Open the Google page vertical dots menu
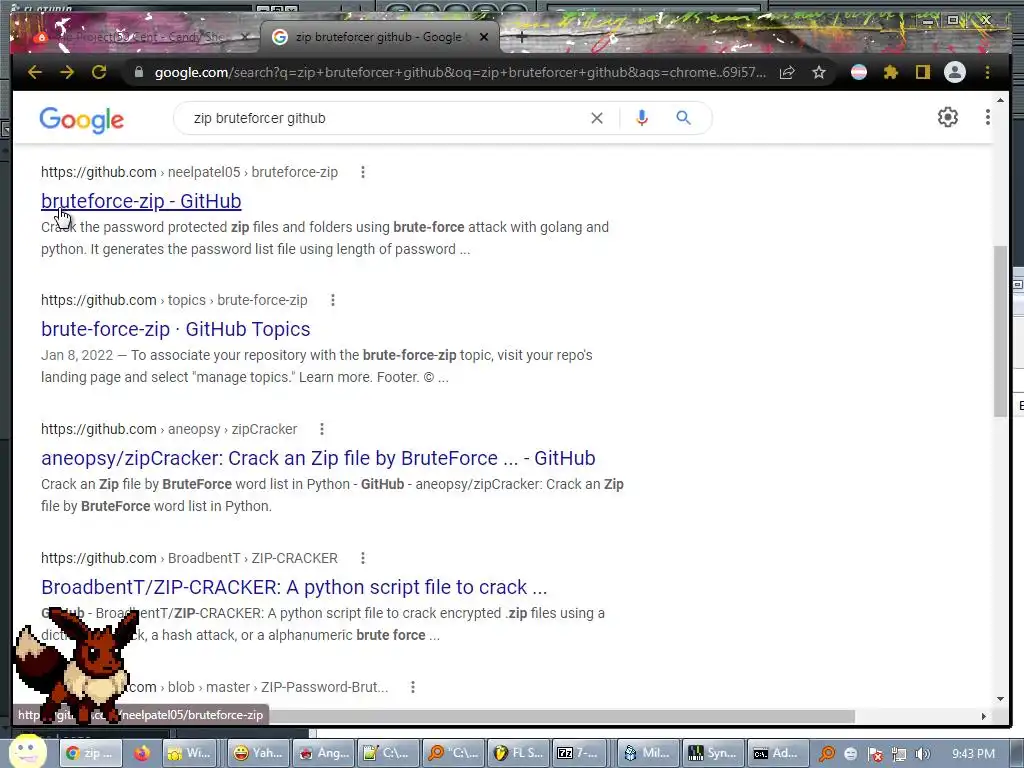The image size is (1024, 768). click(x=987, y=118)
